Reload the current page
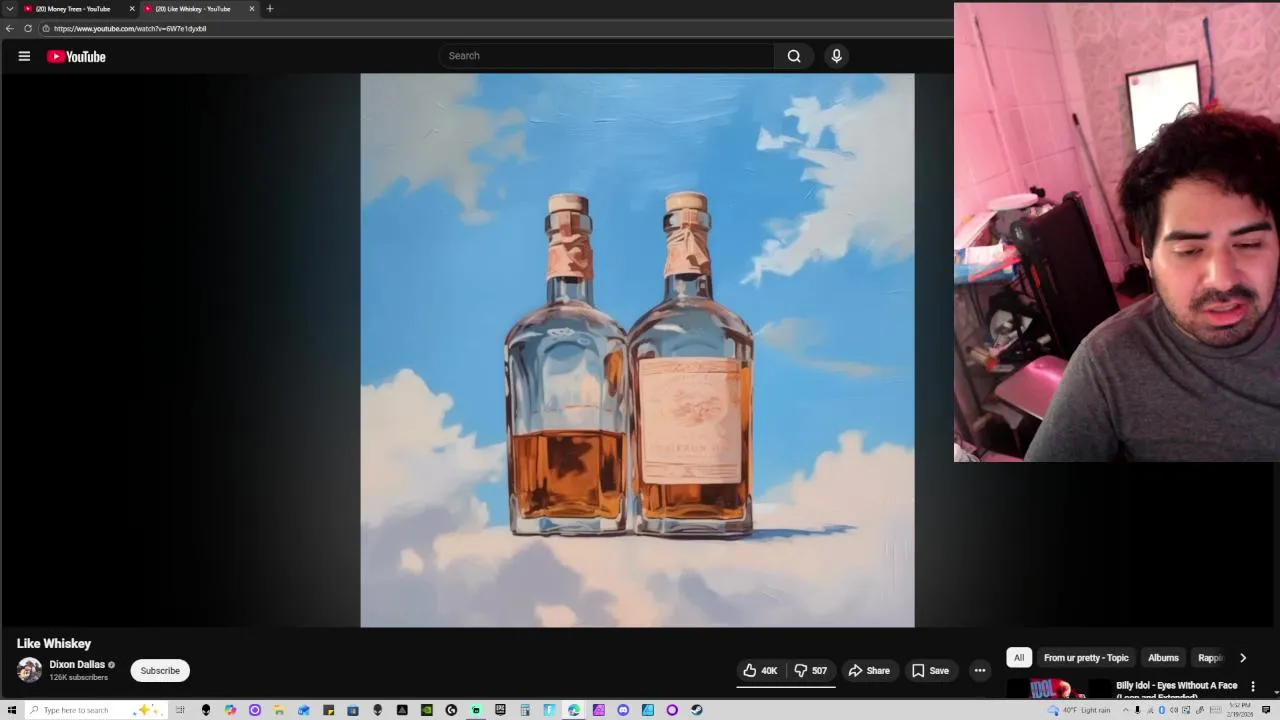Image resolution: width=1280 pixels, height=720 pixels. 28,28
